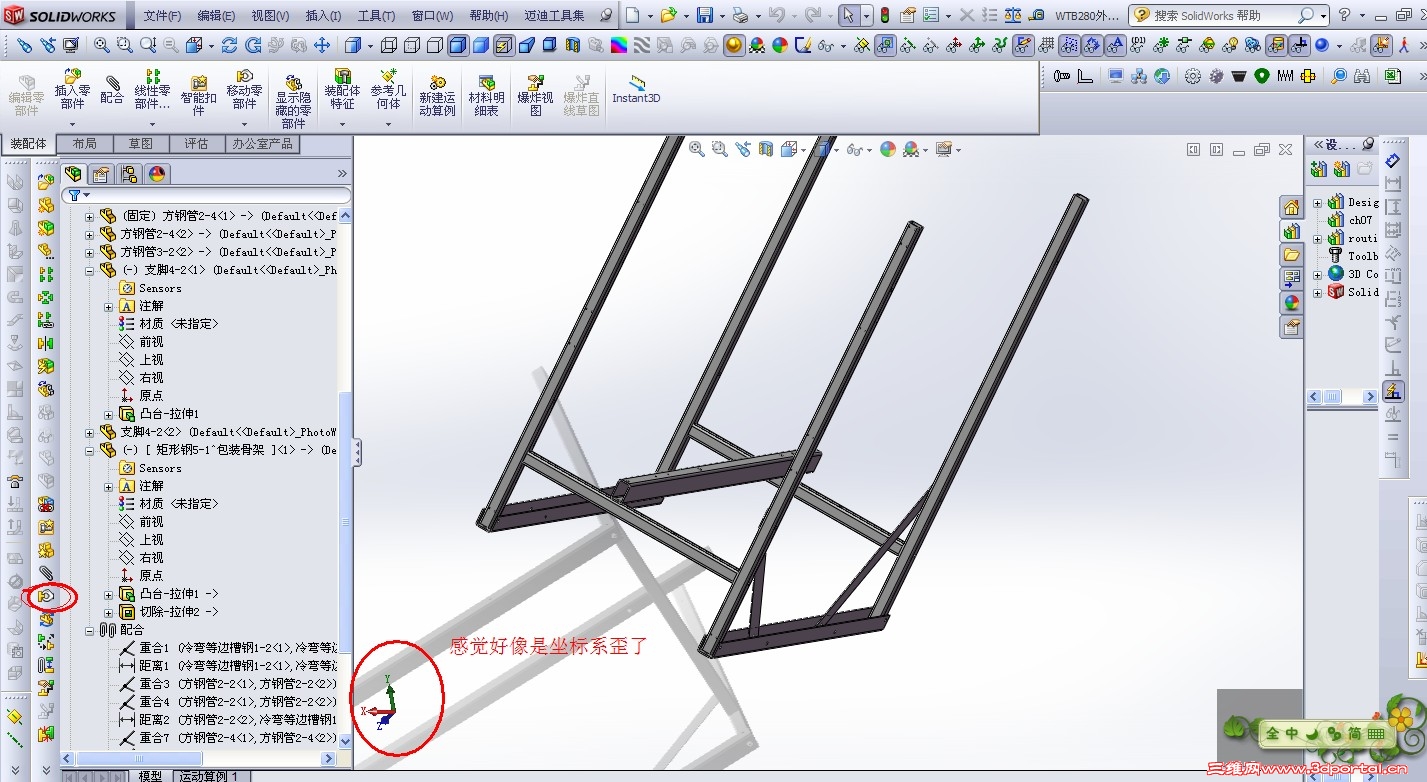Choose Zoom to Area in heads-up view toolbar
The image size is (1427, 782).
pyautogui.click(x=720, y=149)
